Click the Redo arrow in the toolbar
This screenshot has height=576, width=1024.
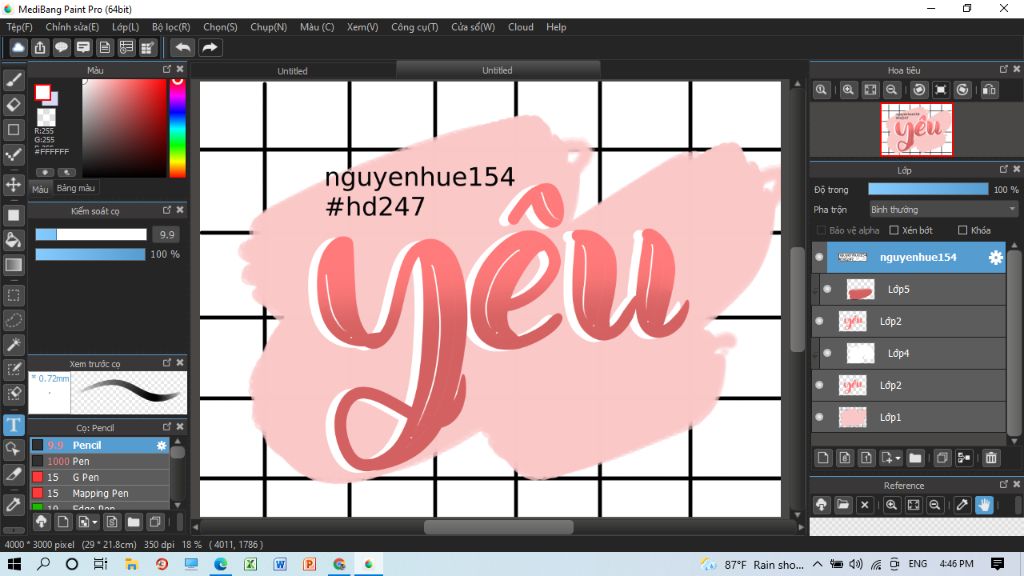(210, 48)
